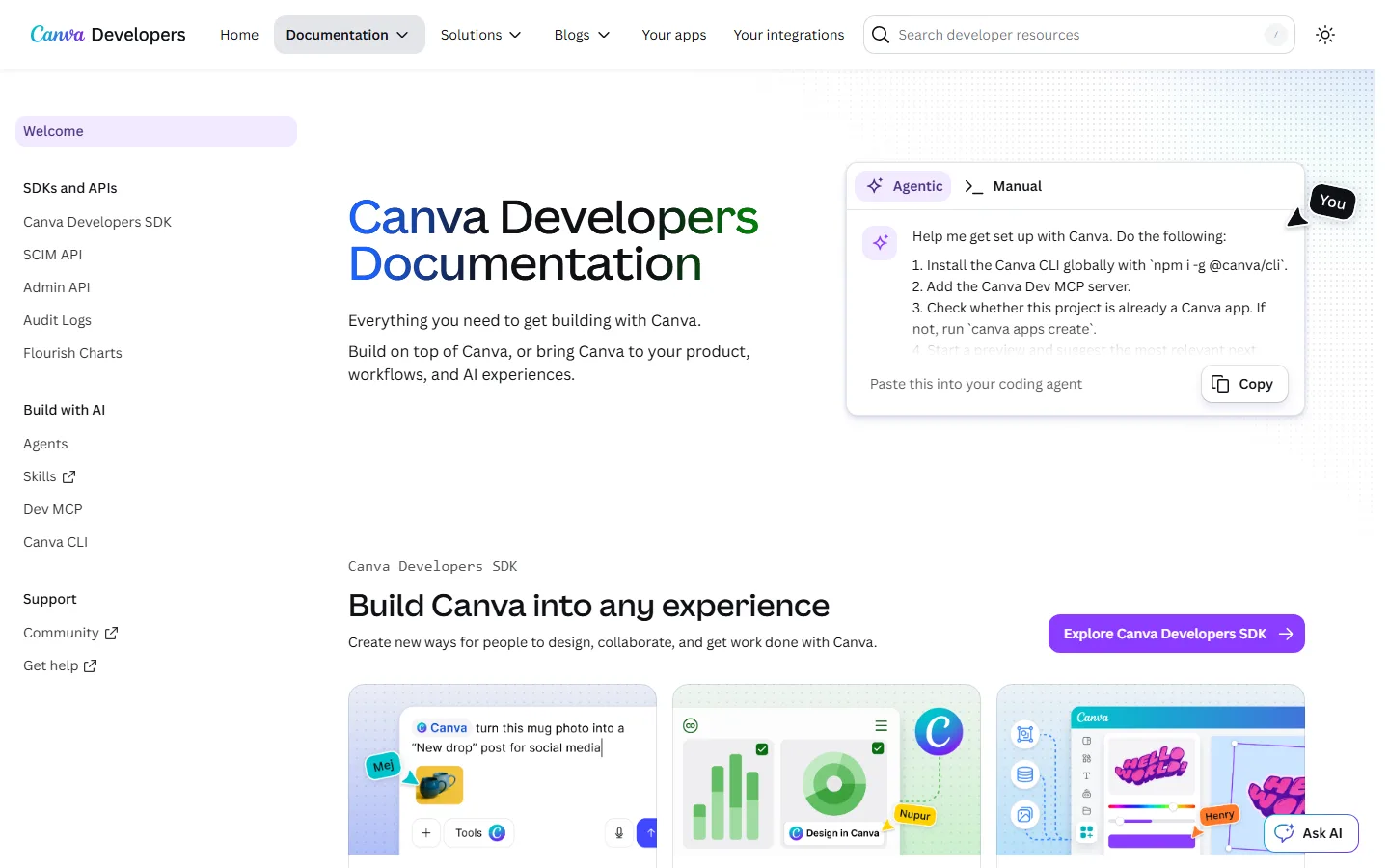This screenshot has width=1389, height=868.
Task: Click the 'Build with AI' sidebar heading
Action: pos(65,410)
